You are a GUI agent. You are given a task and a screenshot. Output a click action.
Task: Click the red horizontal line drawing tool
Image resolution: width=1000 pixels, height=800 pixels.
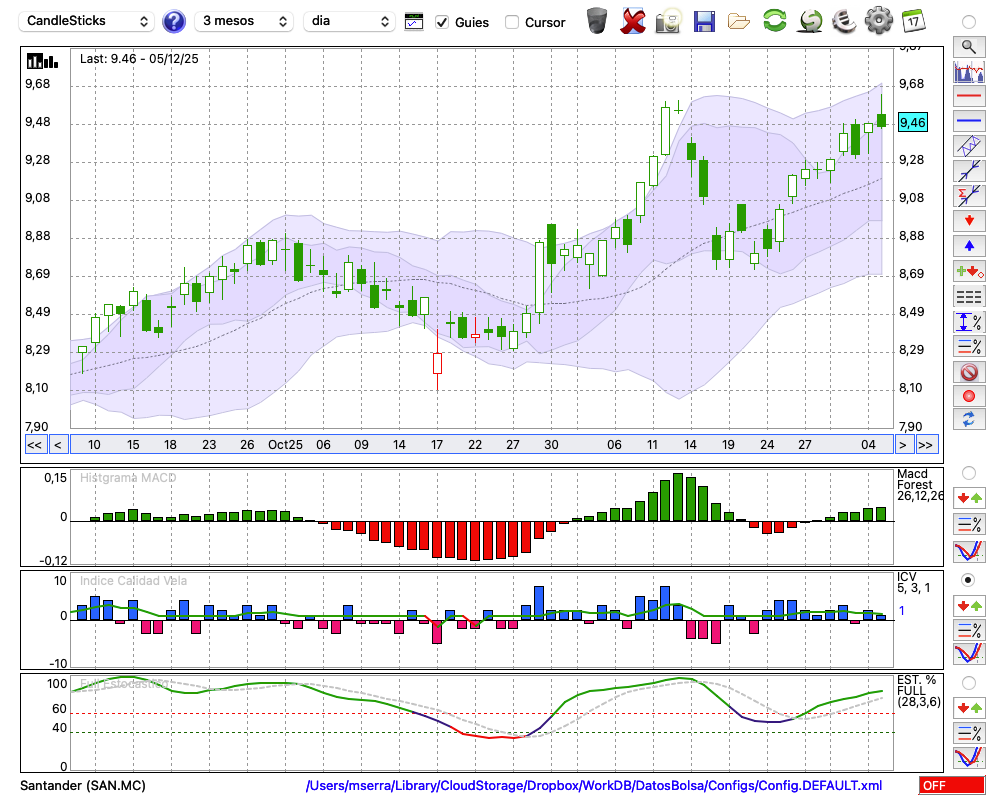968,97
